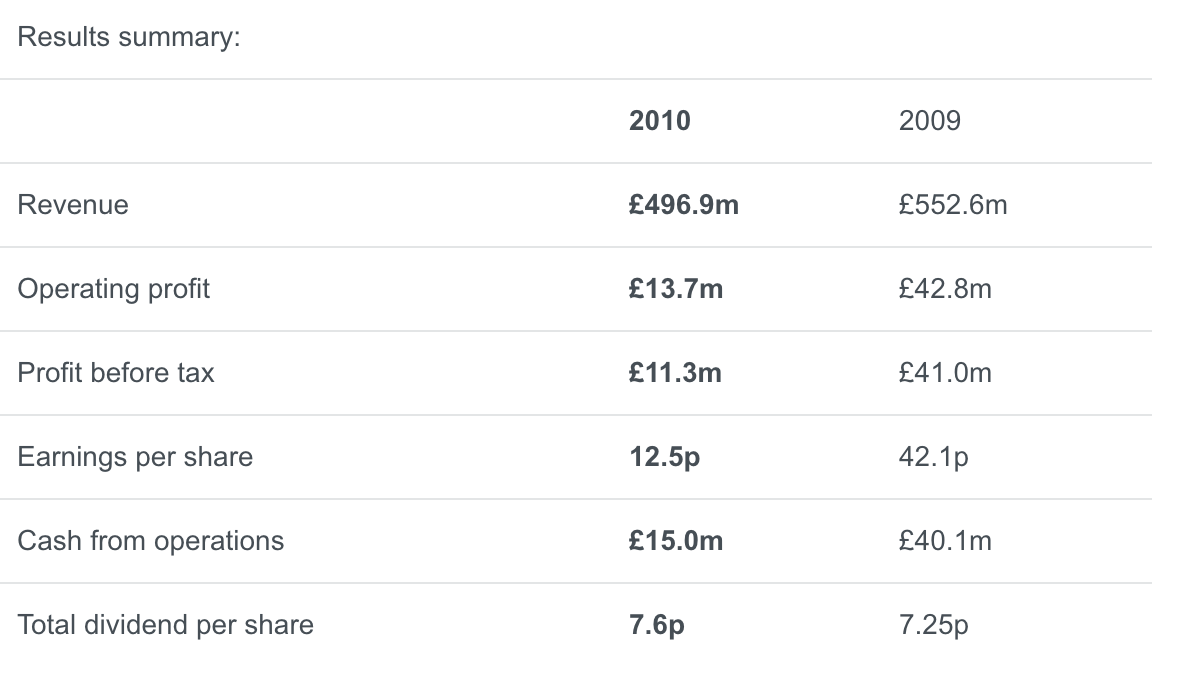Select the £40.1m cash figure
This screenshot has width=1184, height=684.
[x=945, y=541]
